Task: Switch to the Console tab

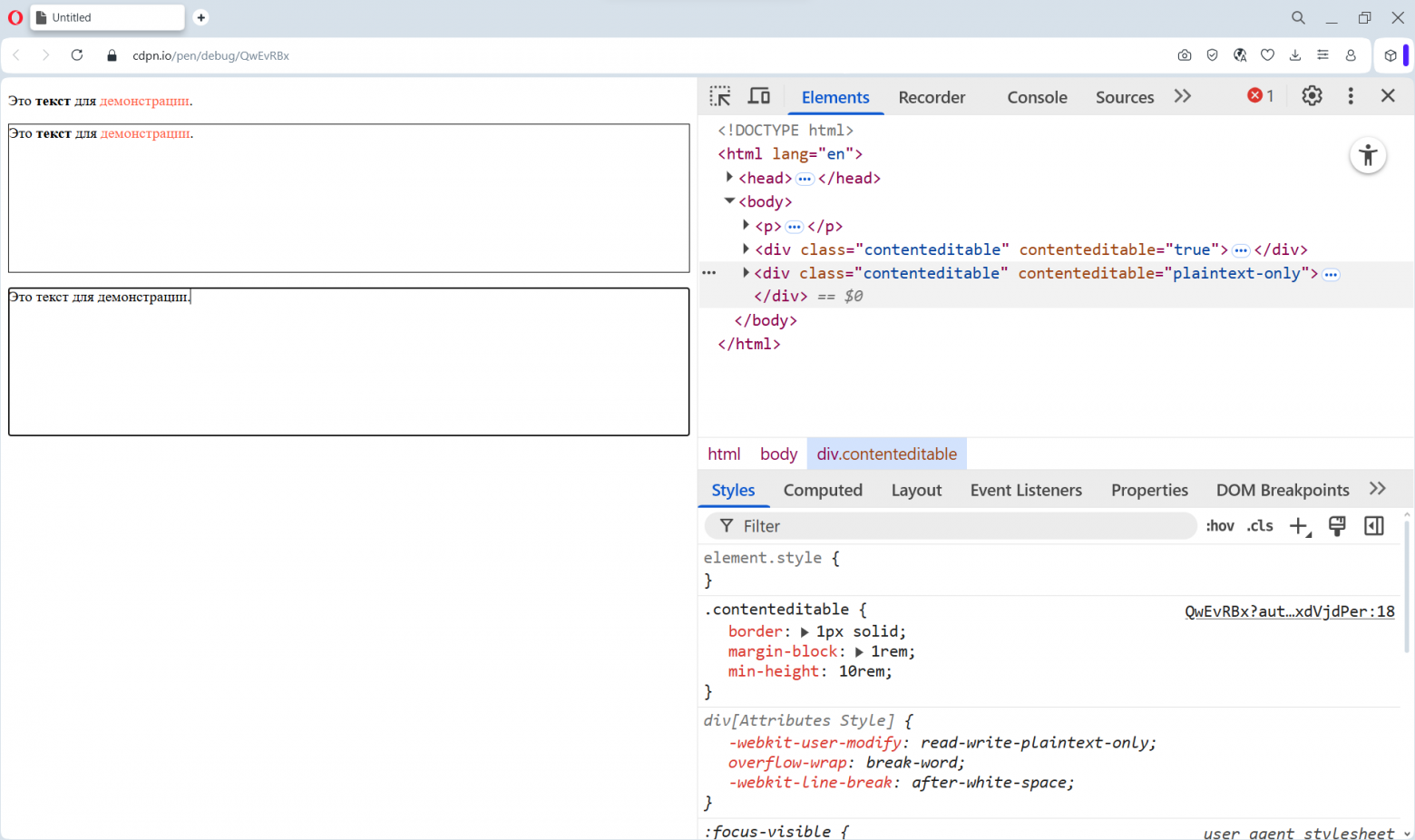Action: coord(1037,97)
